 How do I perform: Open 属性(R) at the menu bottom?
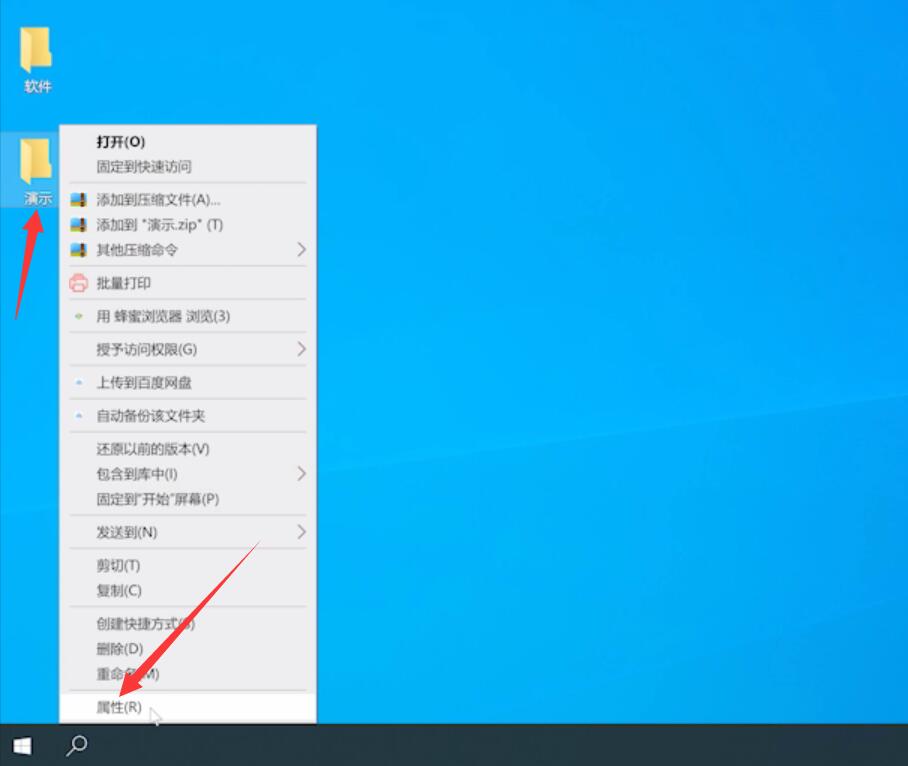coord(188,708)
